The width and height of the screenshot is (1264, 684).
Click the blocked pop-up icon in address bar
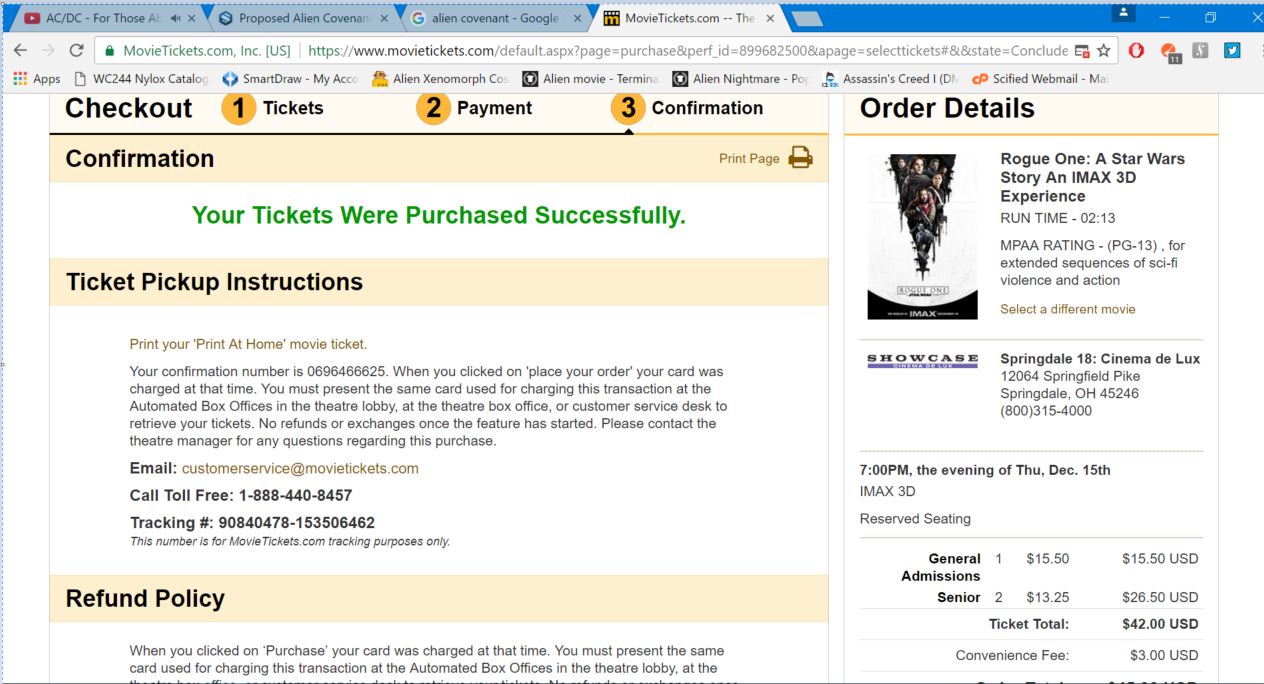(1081, 50)
